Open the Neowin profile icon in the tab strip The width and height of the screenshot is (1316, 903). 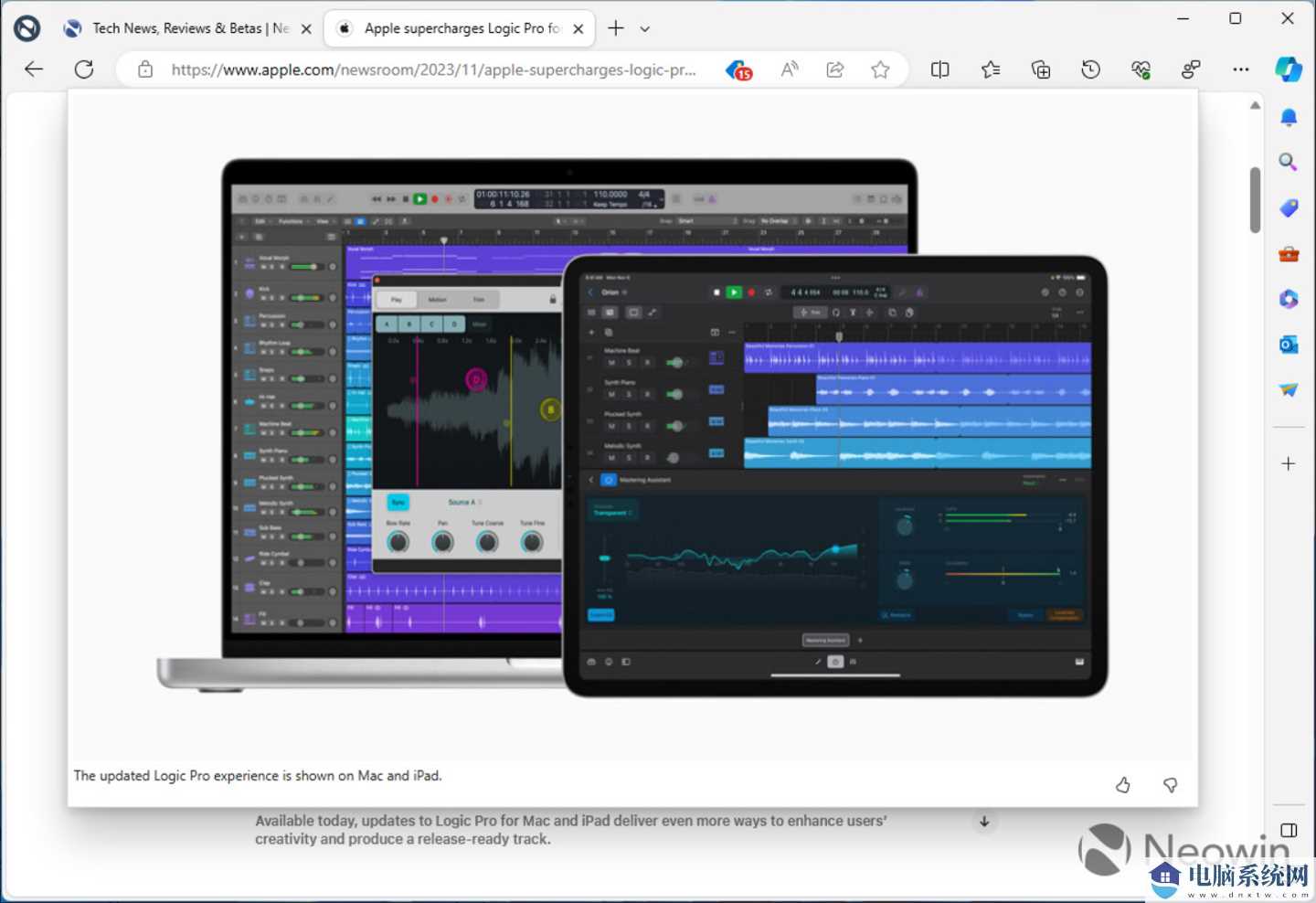pos(27,28)
